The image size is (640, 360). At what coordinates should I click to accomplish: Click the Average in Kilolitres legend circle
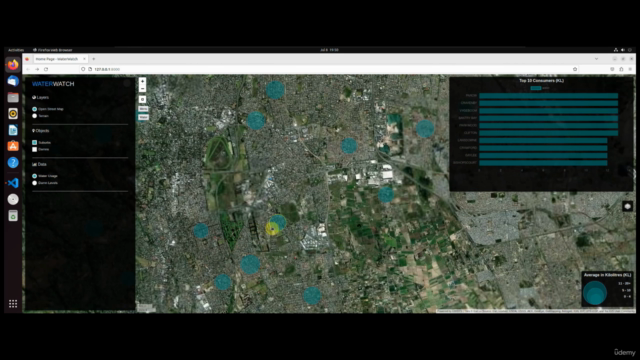(x=595, y=293)
